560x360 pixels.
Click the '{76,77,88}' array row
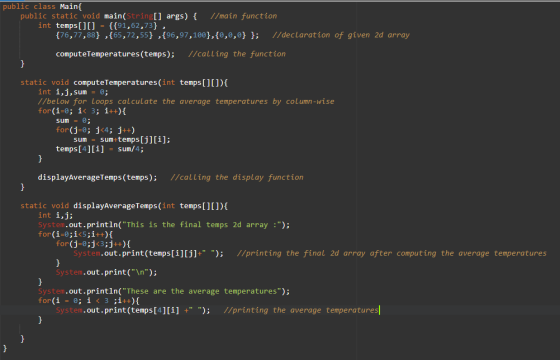pyautogui.click(x=78, y=35)
